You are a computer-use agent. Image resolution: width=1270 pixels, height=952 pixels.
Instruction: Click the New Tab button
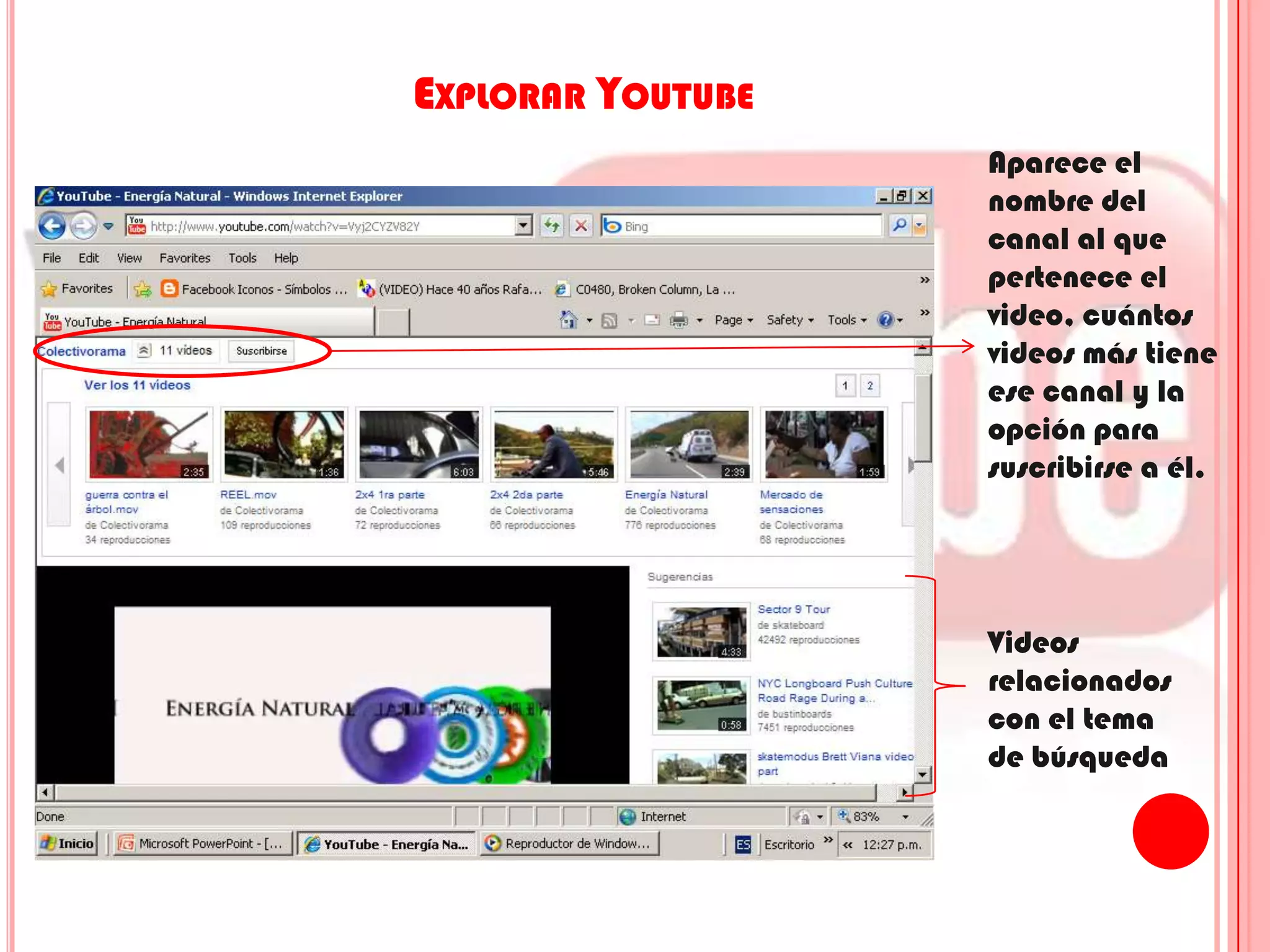coord(393,322)
